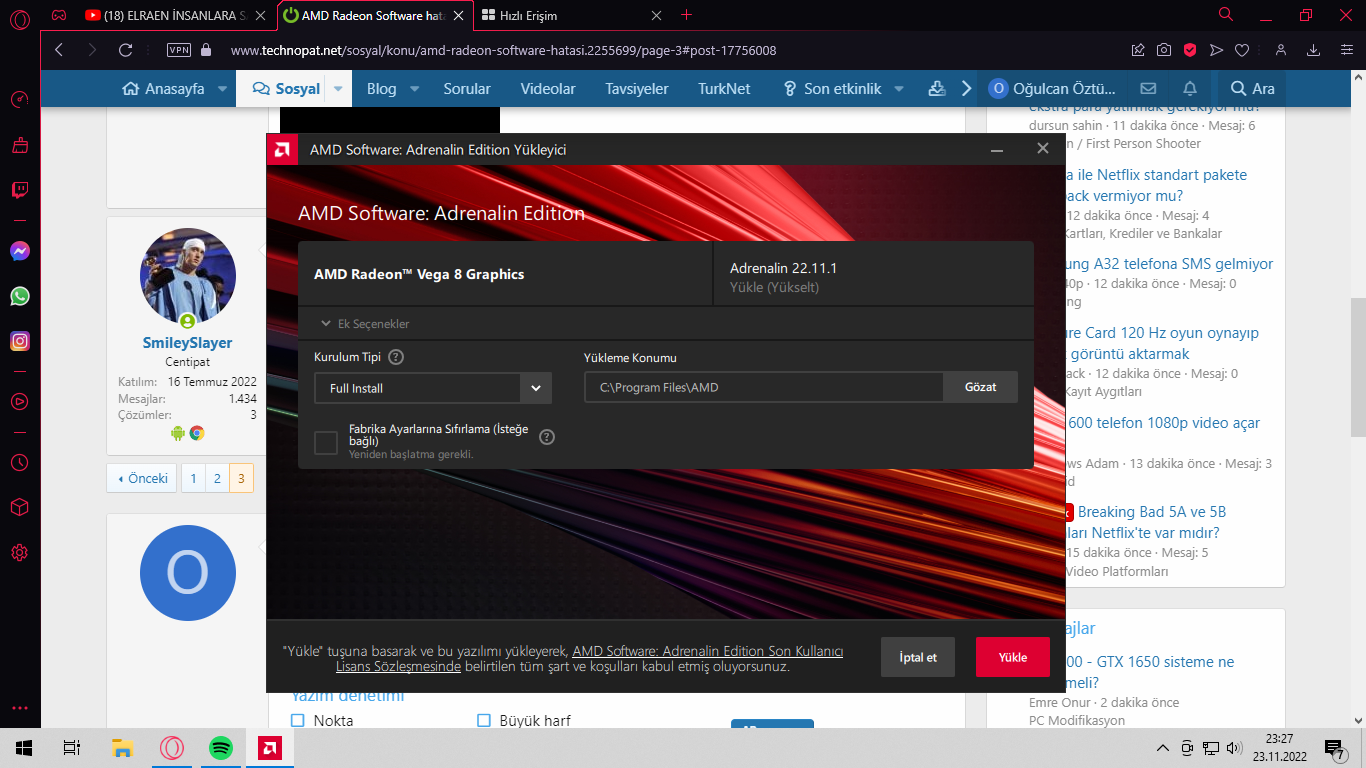
Task: Open Instagram in the Opera sidebar
Action: [20, 341]
